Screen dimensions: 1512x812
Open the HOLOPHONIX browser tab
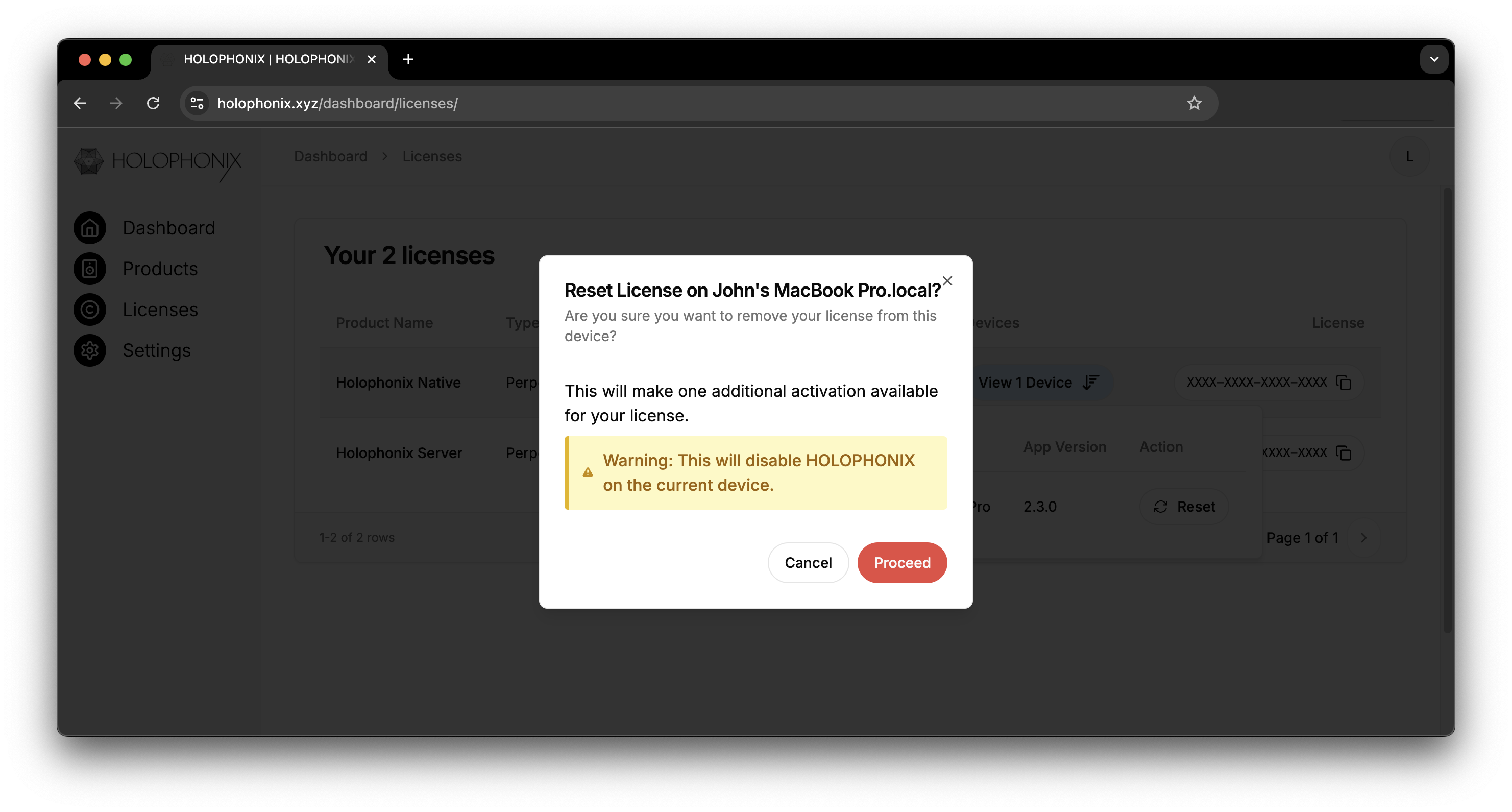268,59
